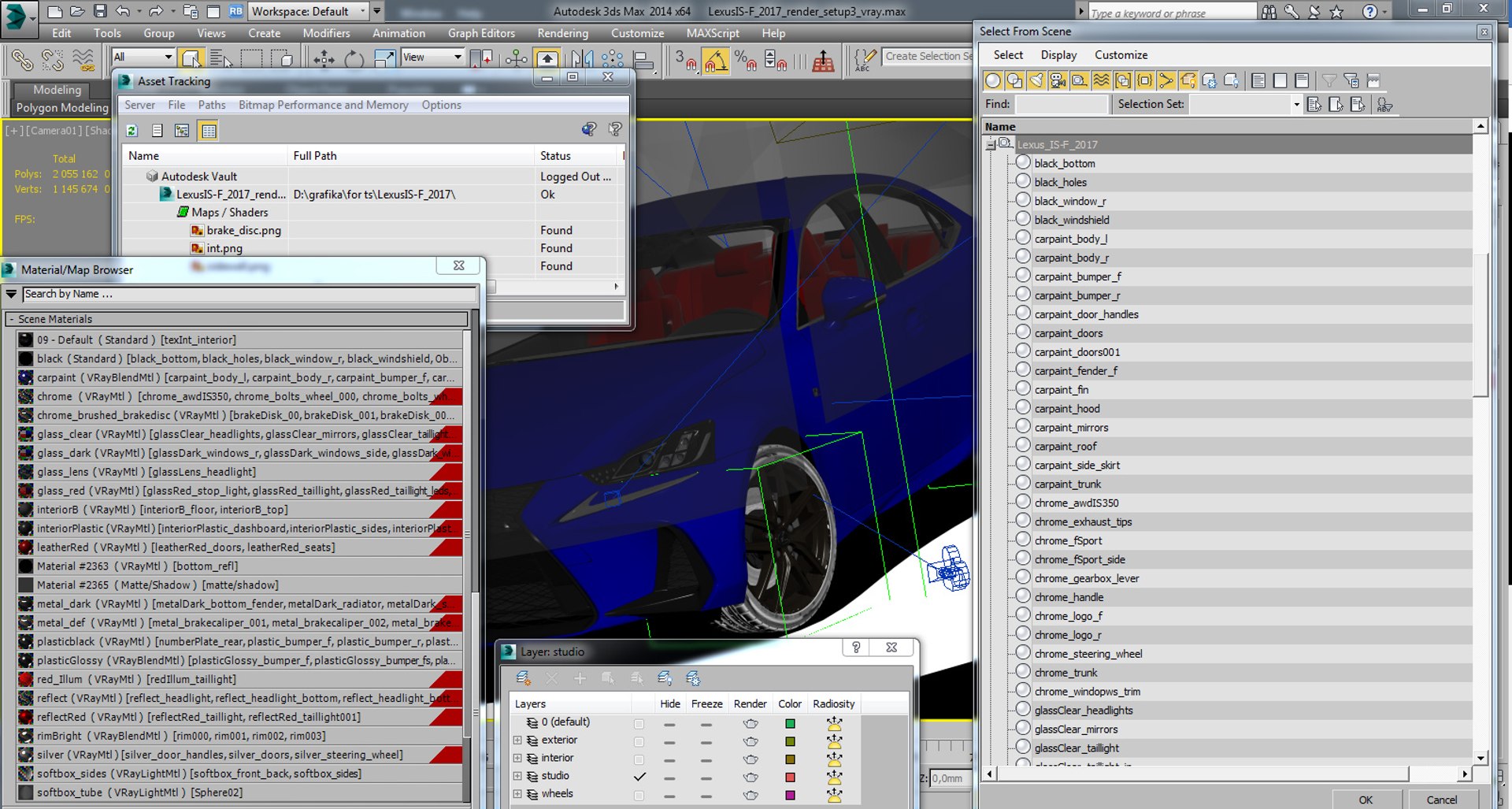The height and width of the screenshot is (809, 1512).
Task: Click the Mirror tool in main toolbar
Action: [583, 59]
